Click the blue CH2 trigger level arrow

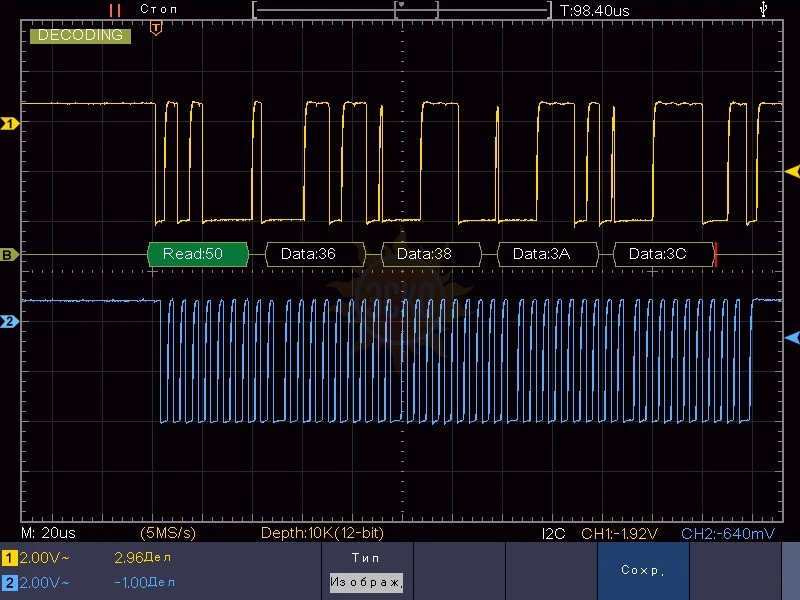tap(792, 338)
